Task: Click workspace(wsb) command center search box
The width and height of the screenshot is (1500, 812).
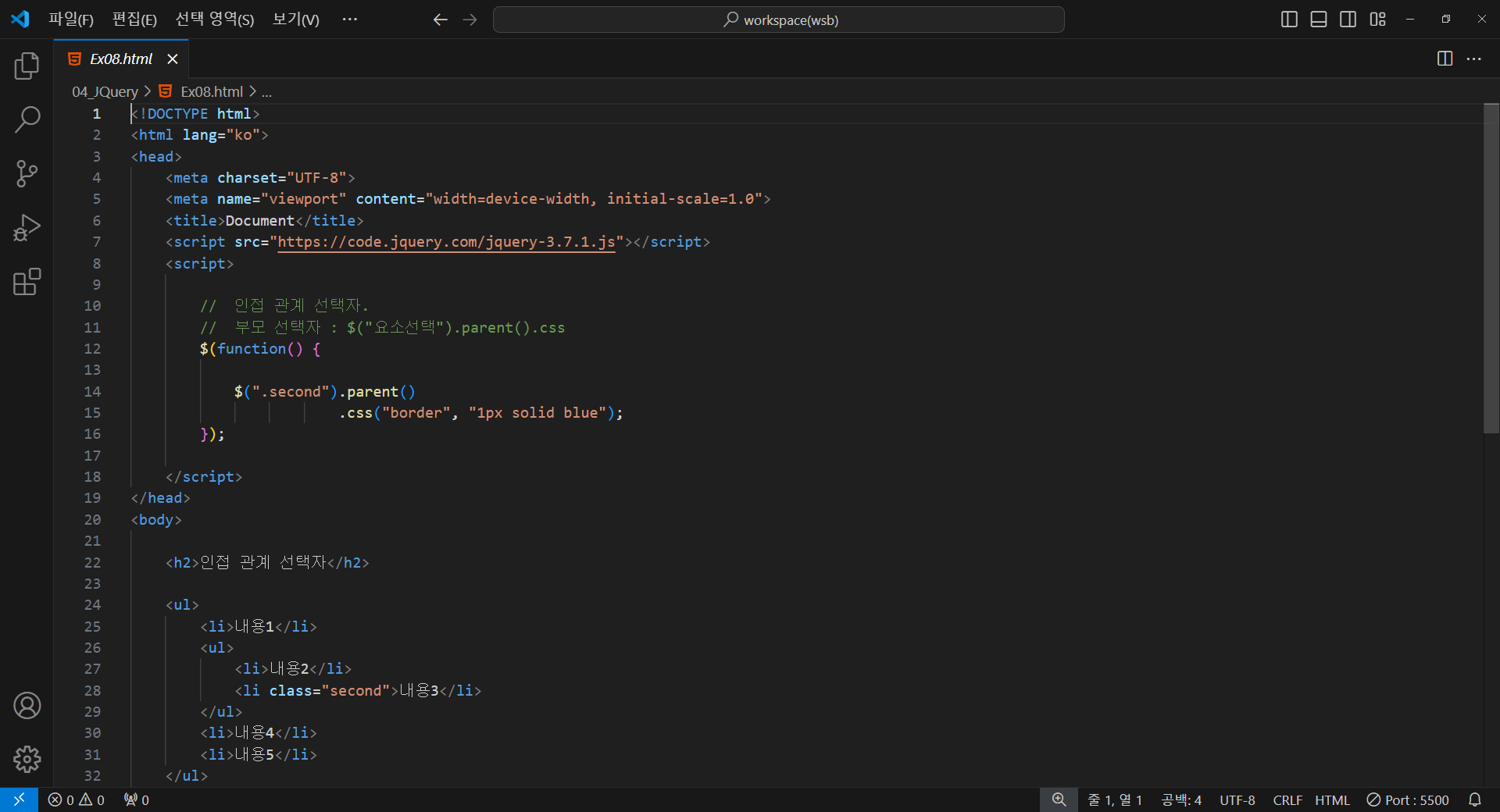Action: (778, 20)
